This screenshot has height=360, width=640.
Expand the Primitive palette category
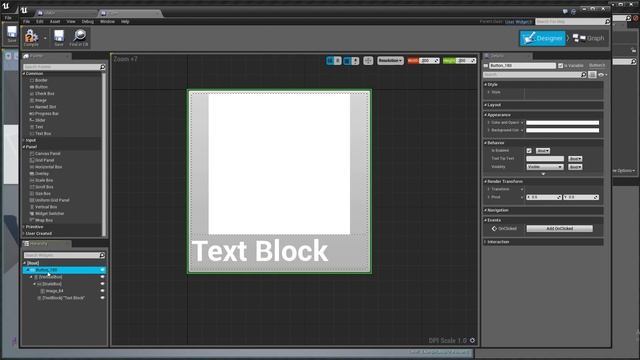(24, 227)
